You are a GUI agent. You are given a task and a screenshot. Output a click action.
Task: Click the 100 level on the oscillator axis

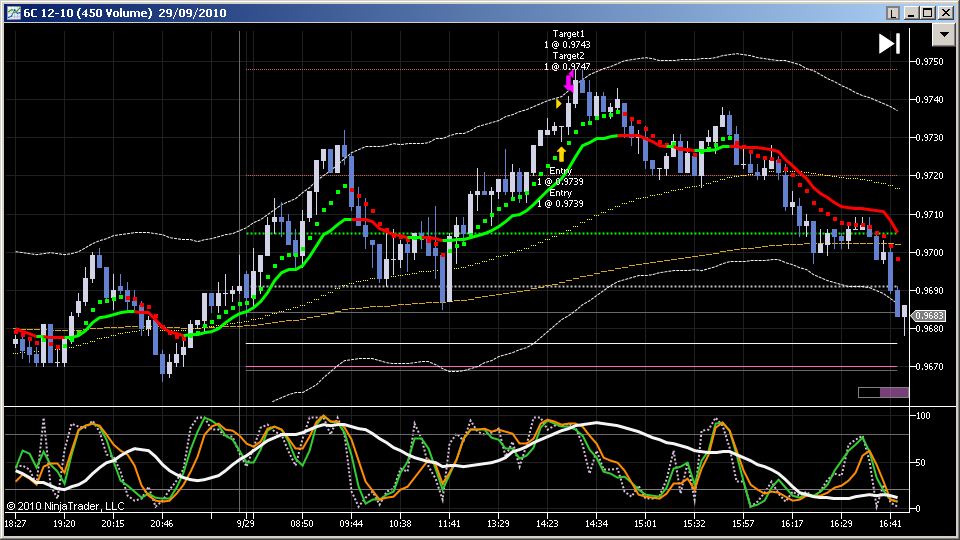[923, 416]
